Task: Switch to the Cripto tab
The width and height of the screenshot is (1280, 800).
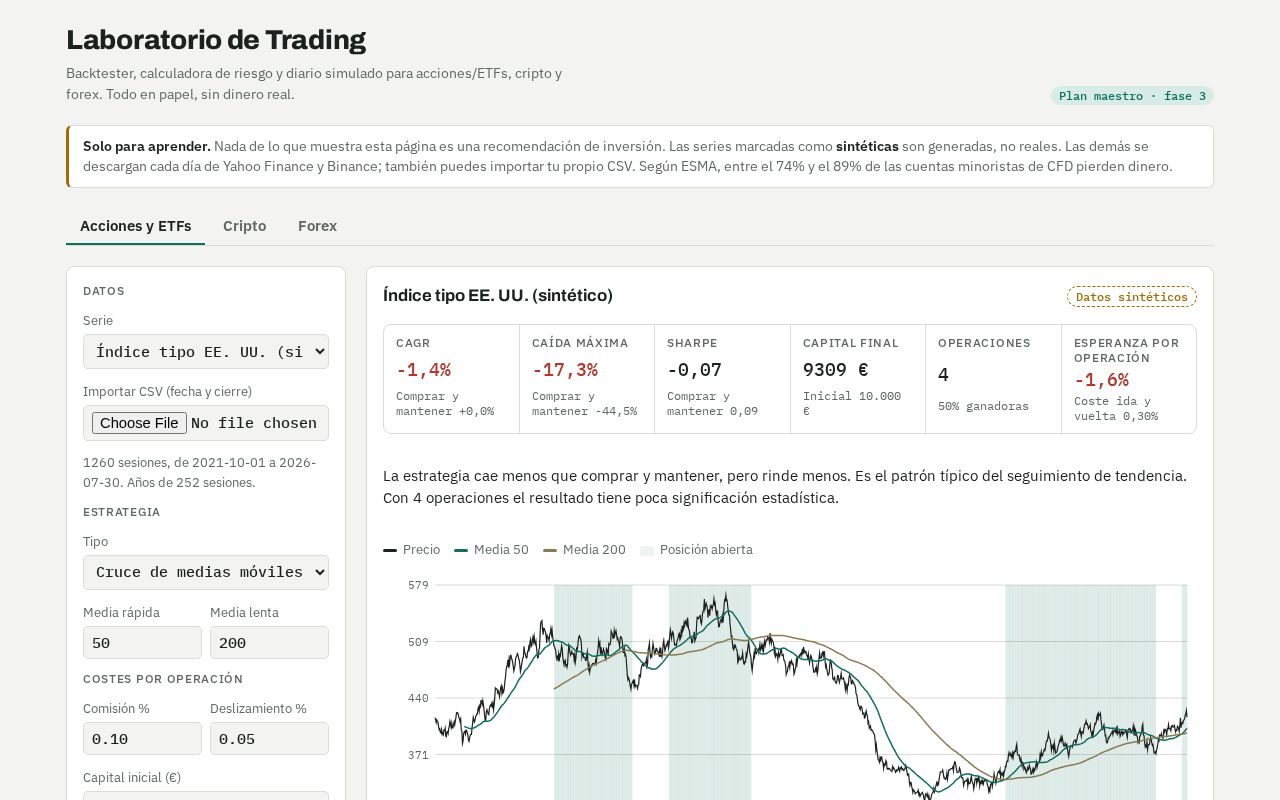Action: click(245, 226)
